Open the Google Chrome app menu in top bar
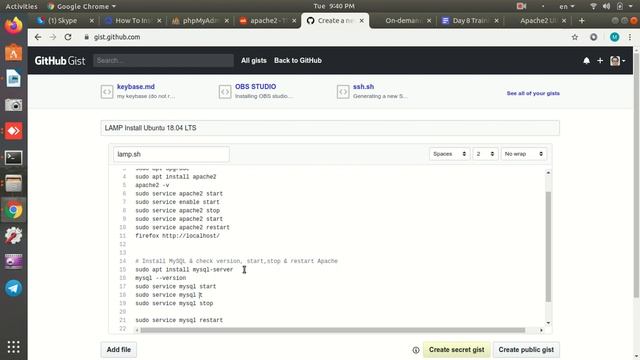The image size is (640, 360). [x=81, y=6]
